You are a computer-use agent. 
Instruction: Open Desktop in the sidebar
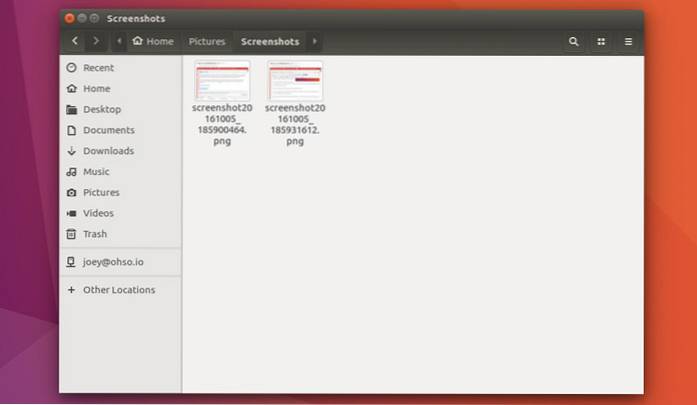[102, 109]
